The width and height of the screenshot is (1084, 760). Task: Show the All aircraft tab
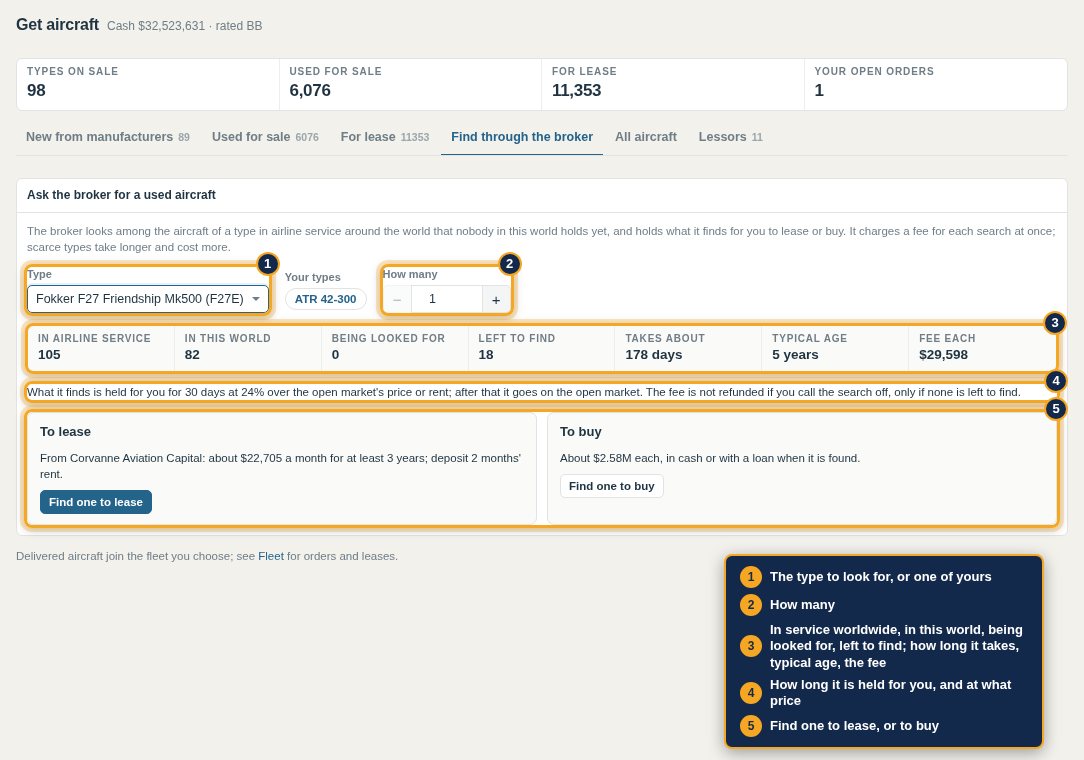646,137
